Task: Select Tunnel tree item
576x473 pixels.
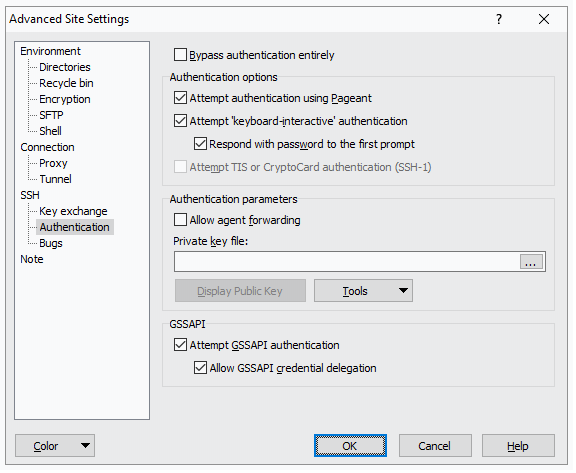Action: coord(55,179)
